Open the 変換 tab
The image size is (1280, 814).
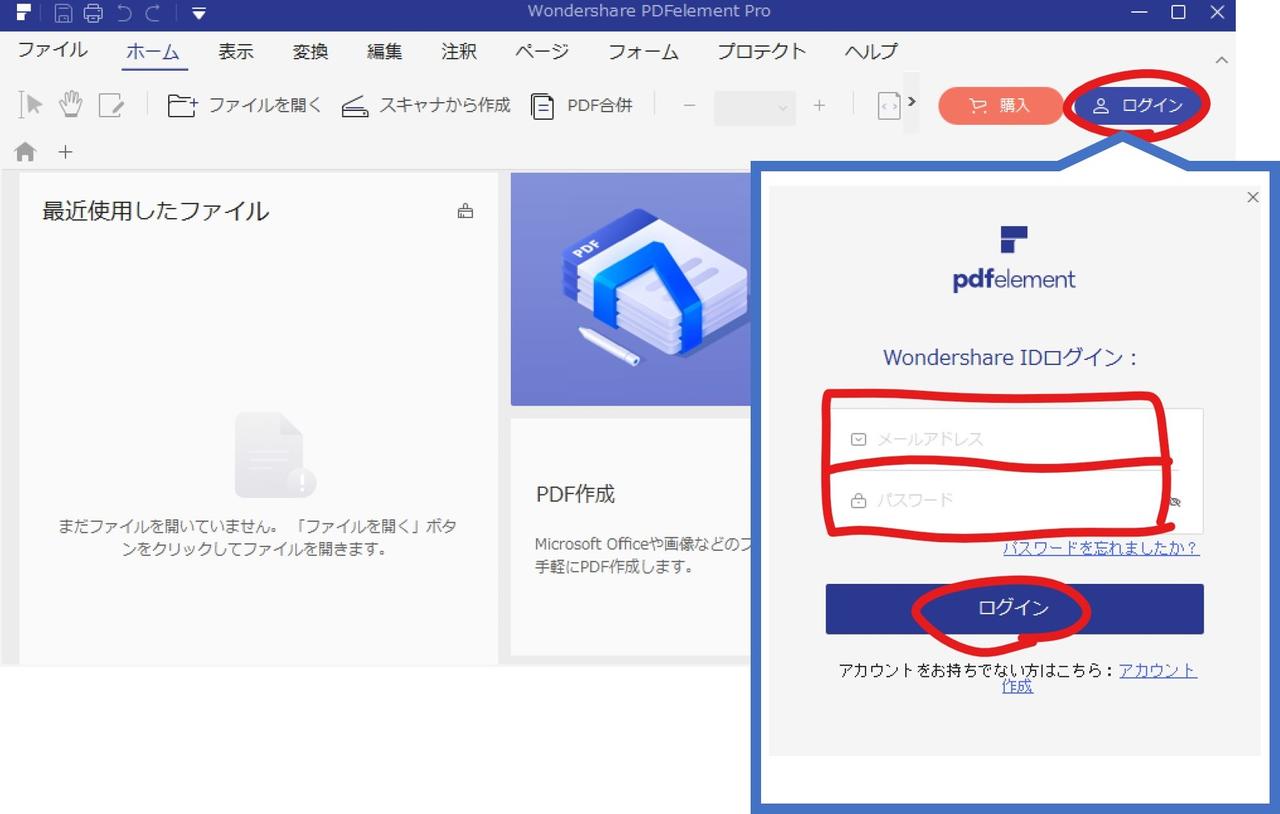coord(310,52)
